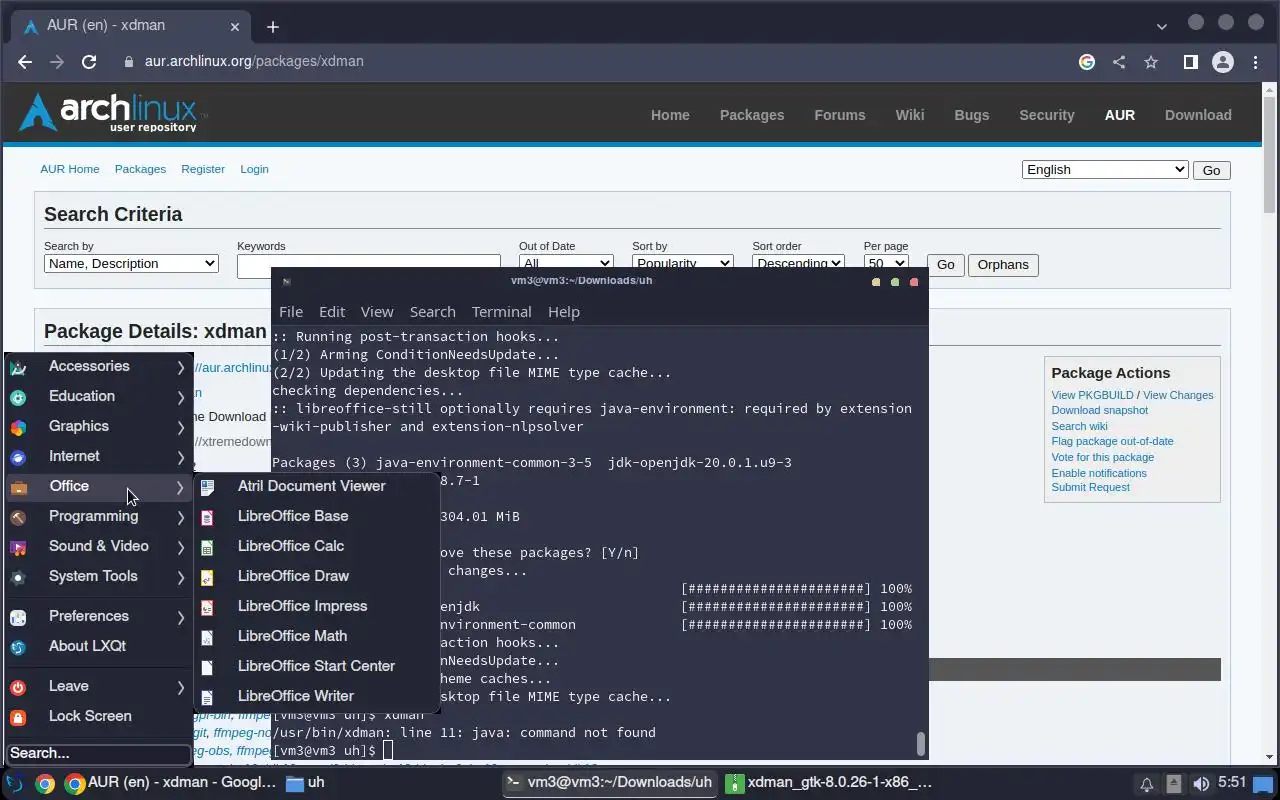Viewport: 1280px width, 800px height.
Task: Click the Register link
Action: [203, 169]
